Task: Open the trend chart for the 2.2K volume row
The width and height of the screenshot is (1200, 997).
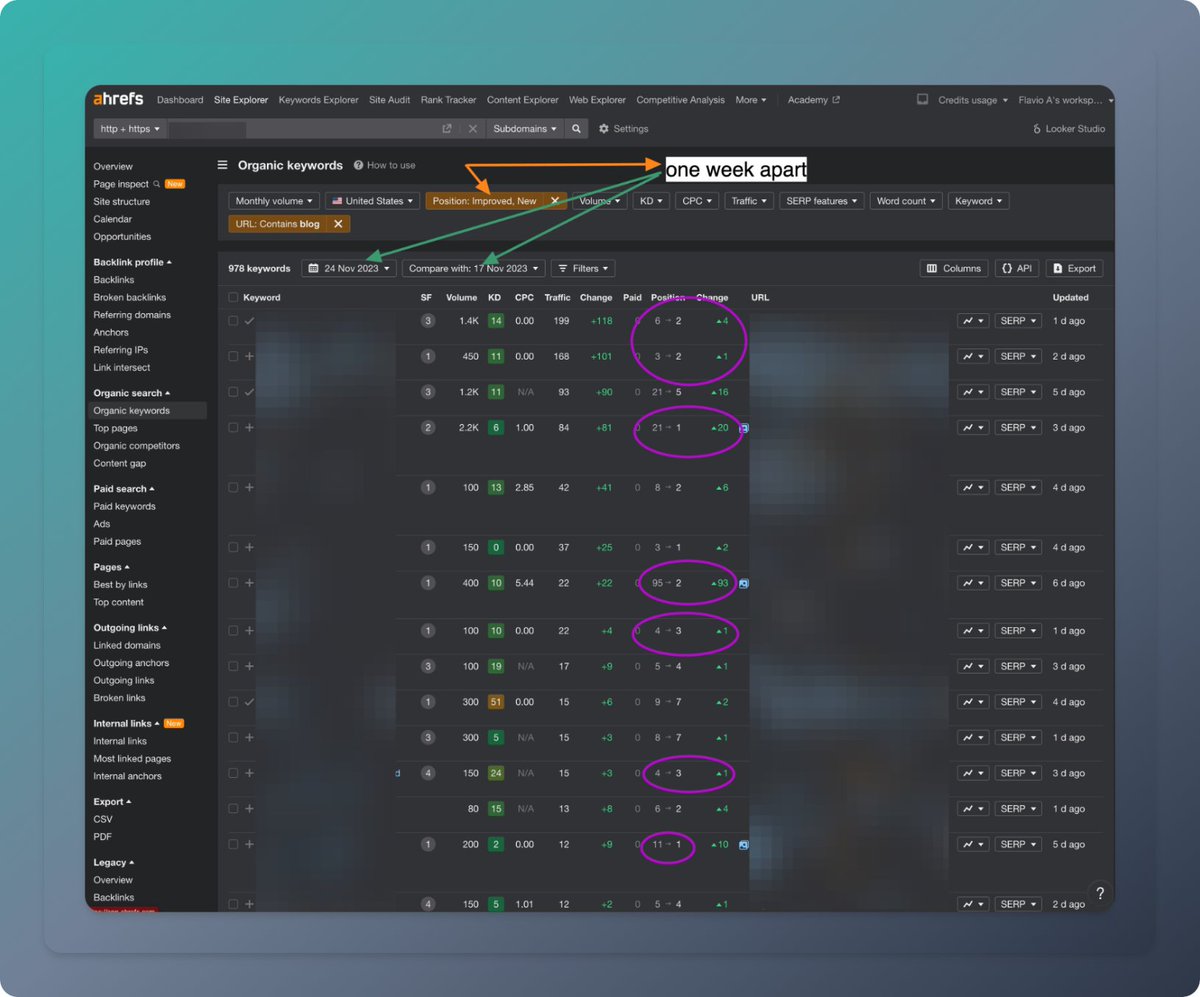Action: point(973,427)
